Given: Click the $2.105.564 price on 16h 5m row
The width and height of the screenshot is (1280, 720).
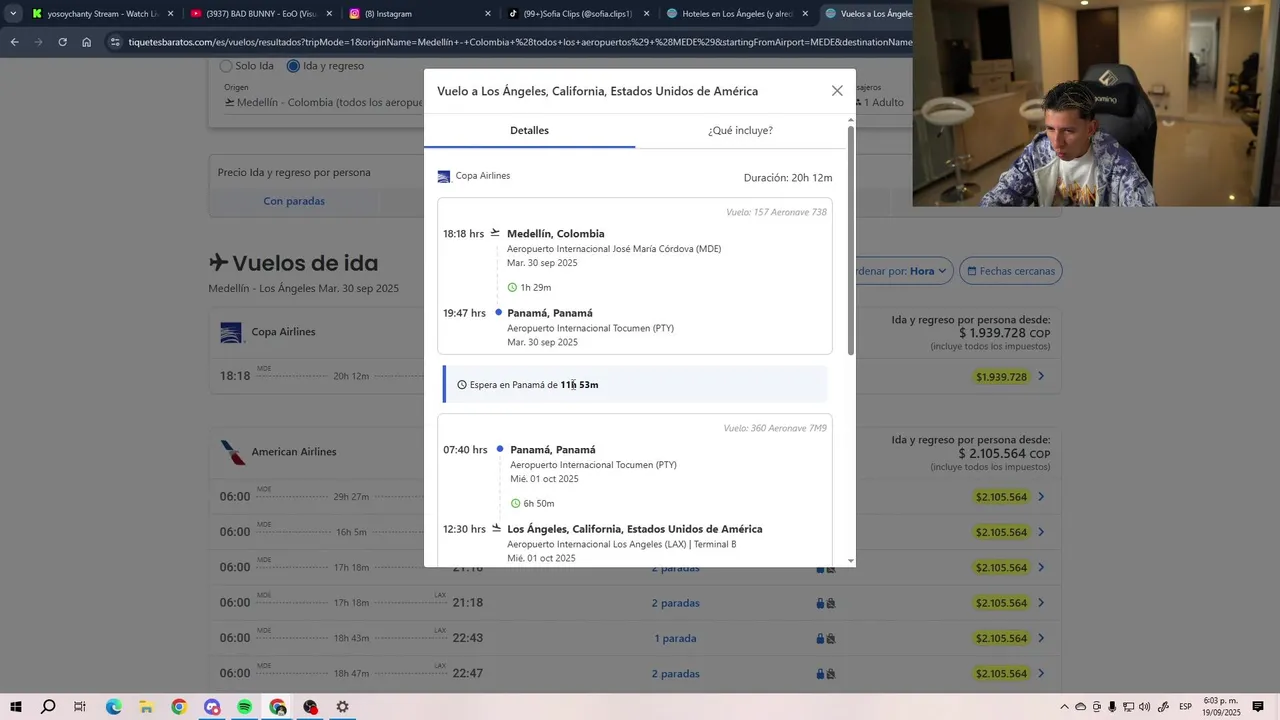Looking at the screenshot, I should click(x=1001, y=532).
